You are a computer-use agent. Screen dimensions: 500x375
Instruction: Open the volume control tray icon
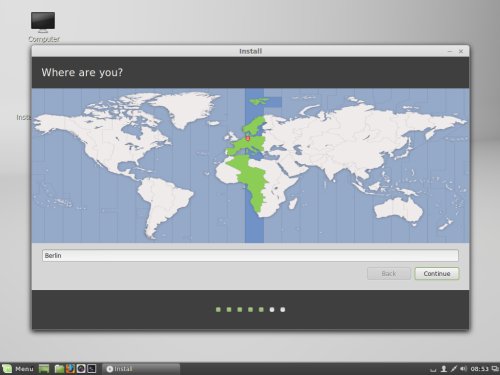463,369
